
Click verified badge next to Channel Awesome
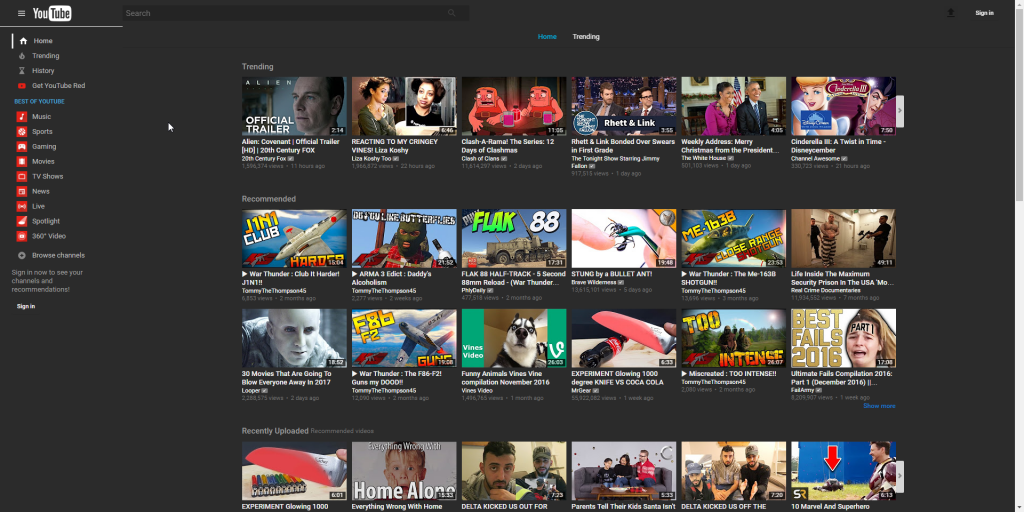(x=844, y=159)
